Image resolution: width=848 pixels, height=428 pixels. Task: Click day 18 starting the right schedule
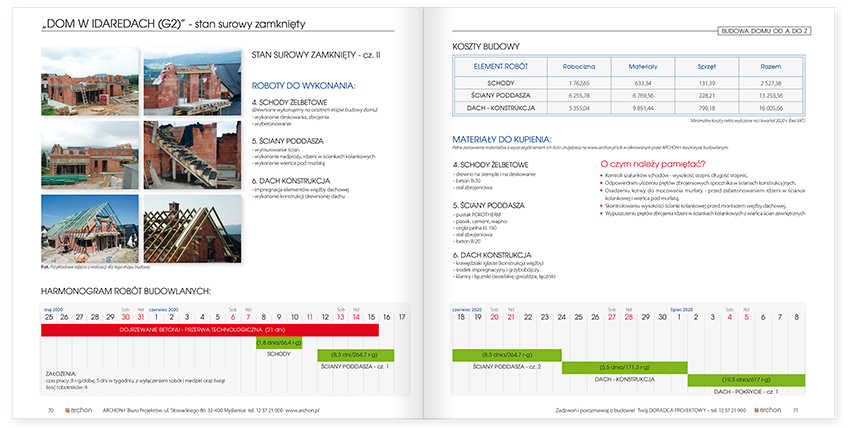(461, 317)
